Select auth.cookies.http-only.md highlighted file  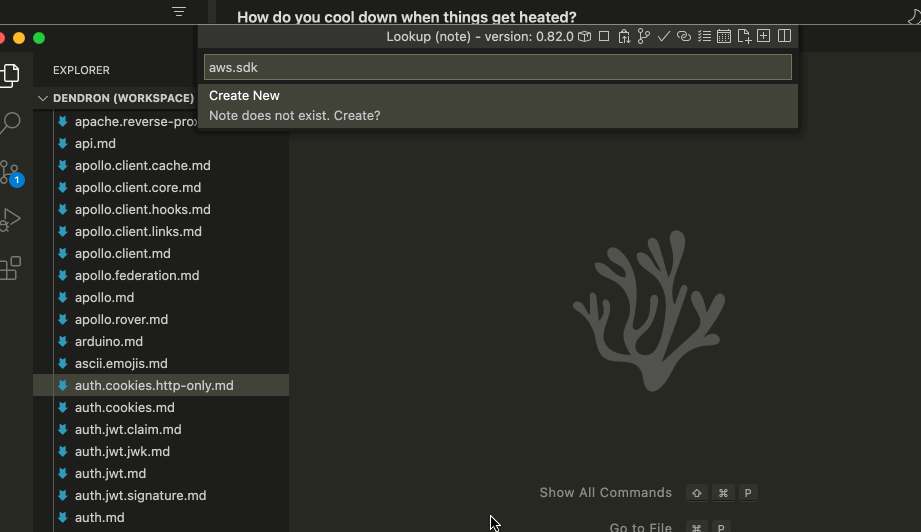coord(161,385)
